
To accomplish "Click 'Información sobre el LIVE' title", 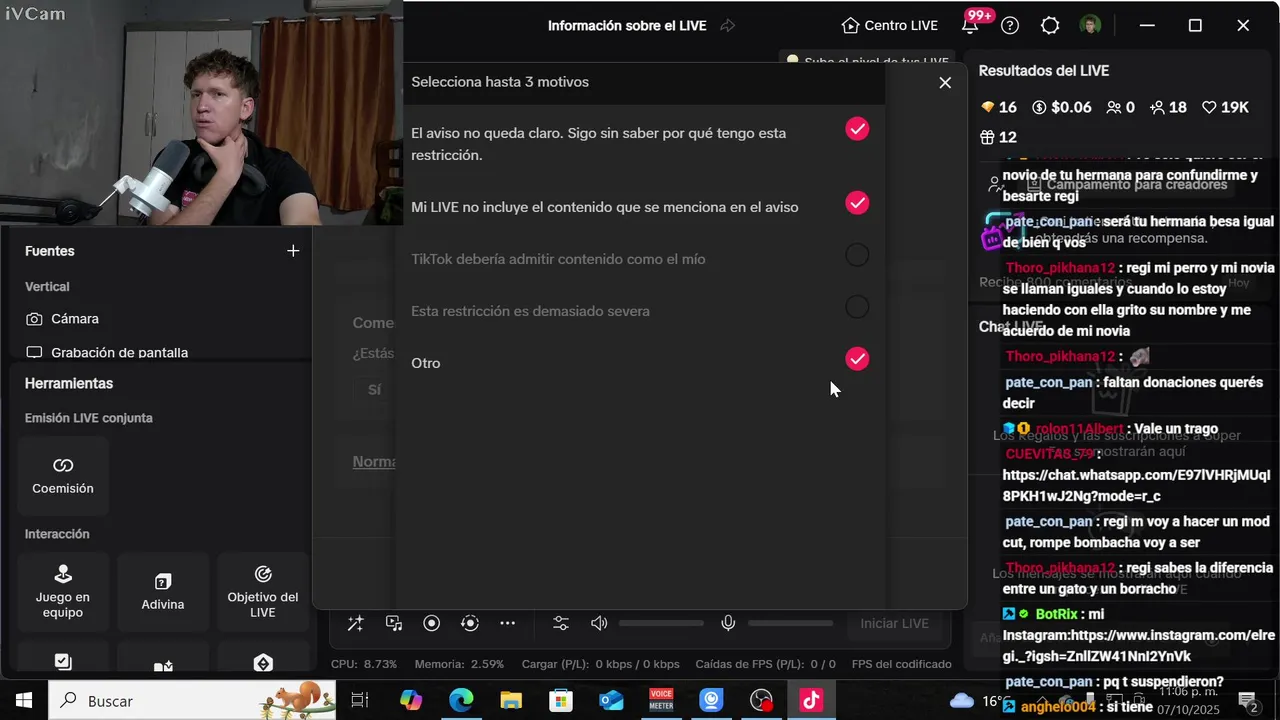I will [x=627, y=25].
